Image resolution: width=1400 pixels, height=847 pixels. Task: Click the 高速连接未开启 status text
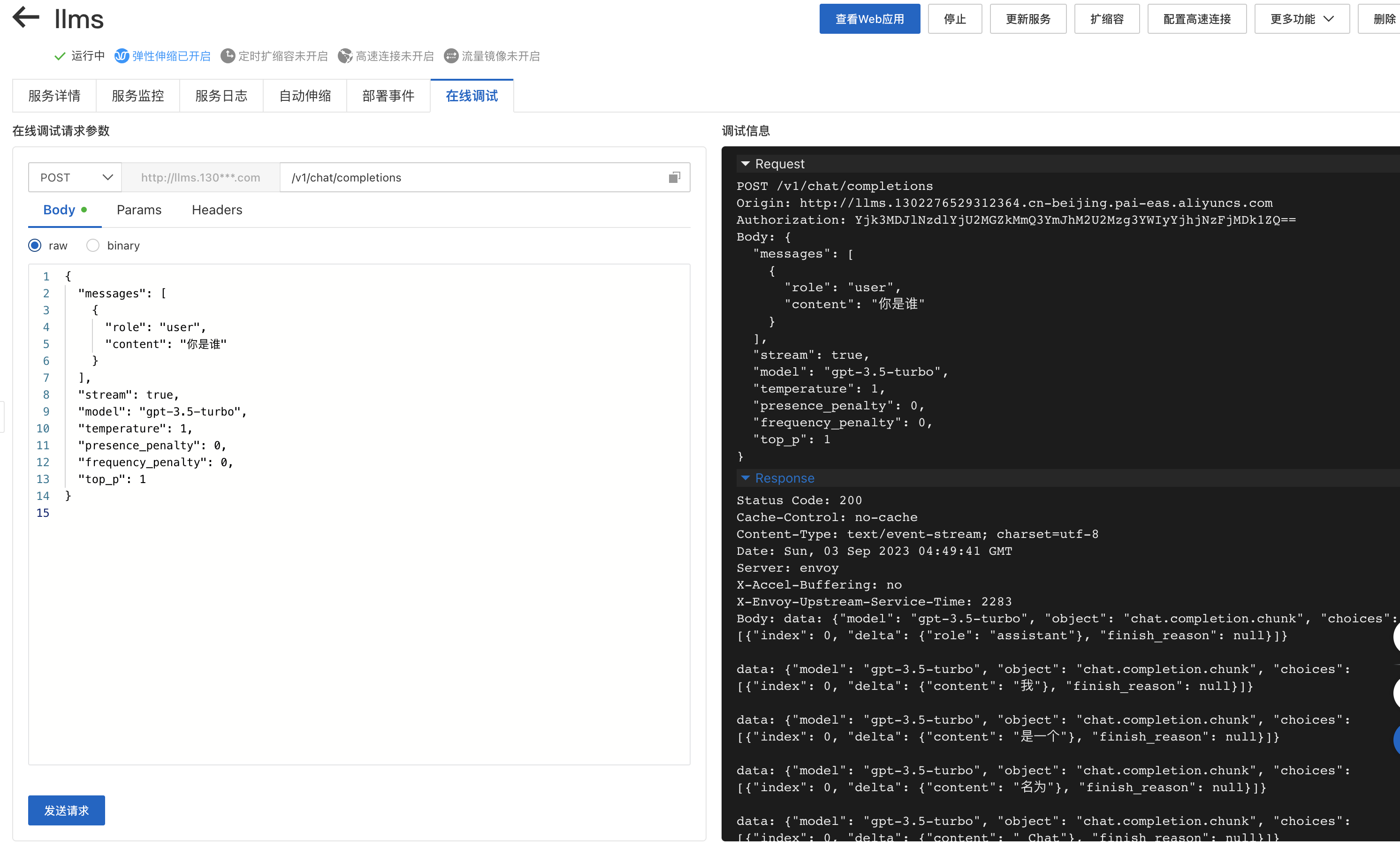tap(394, 56)
